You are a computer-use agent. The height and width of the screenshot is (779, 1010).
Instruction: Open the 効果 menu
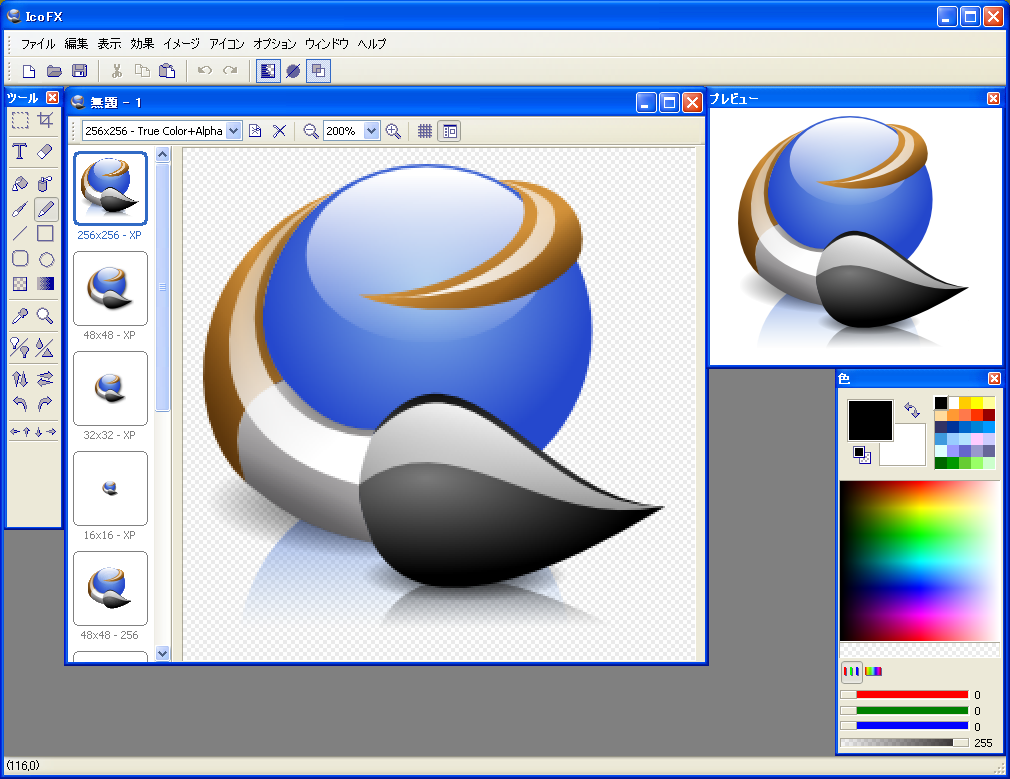click(142, 44)
